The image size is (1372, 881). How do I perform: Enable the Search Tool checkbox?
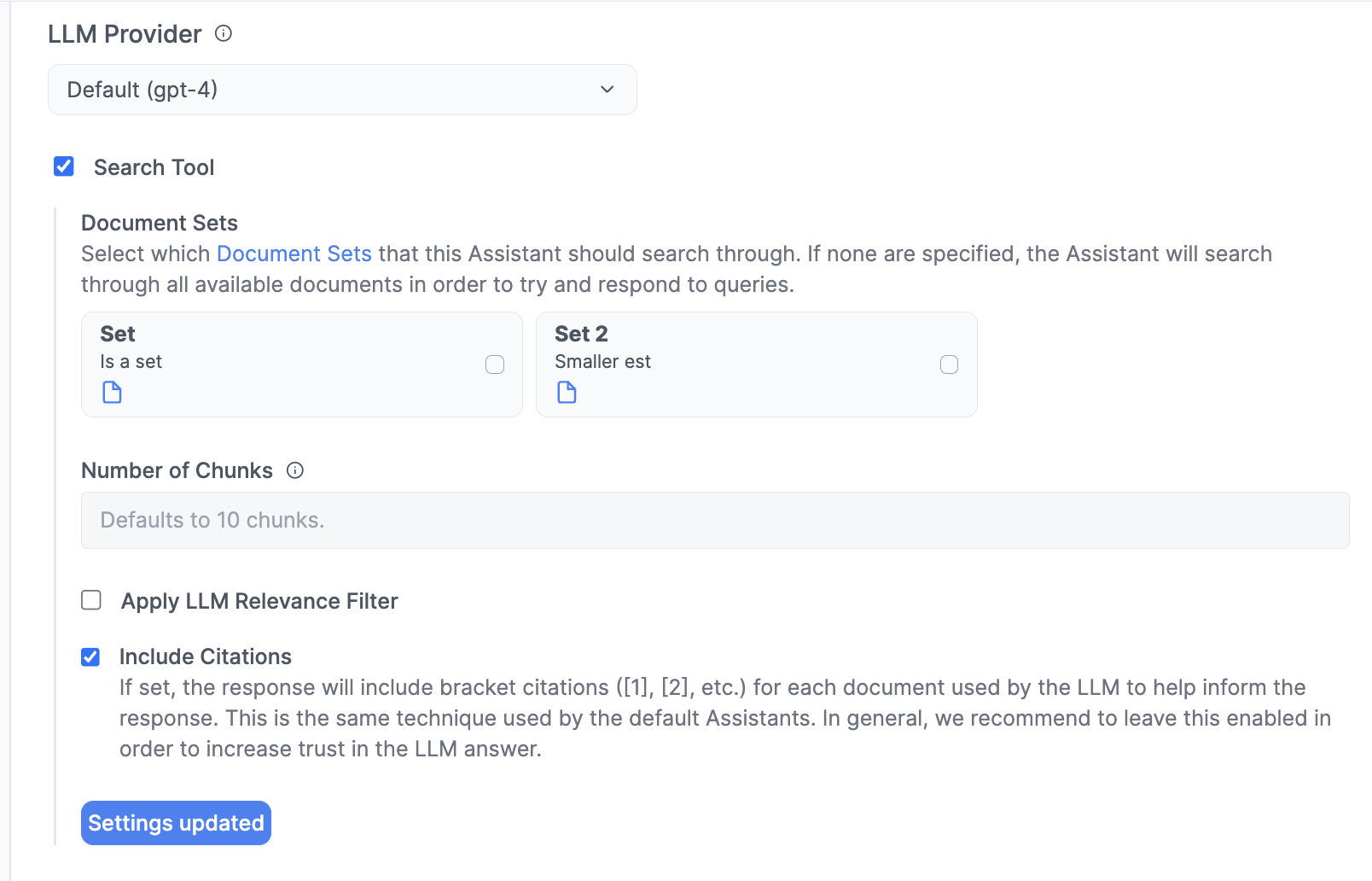click(x=64, y=166)
